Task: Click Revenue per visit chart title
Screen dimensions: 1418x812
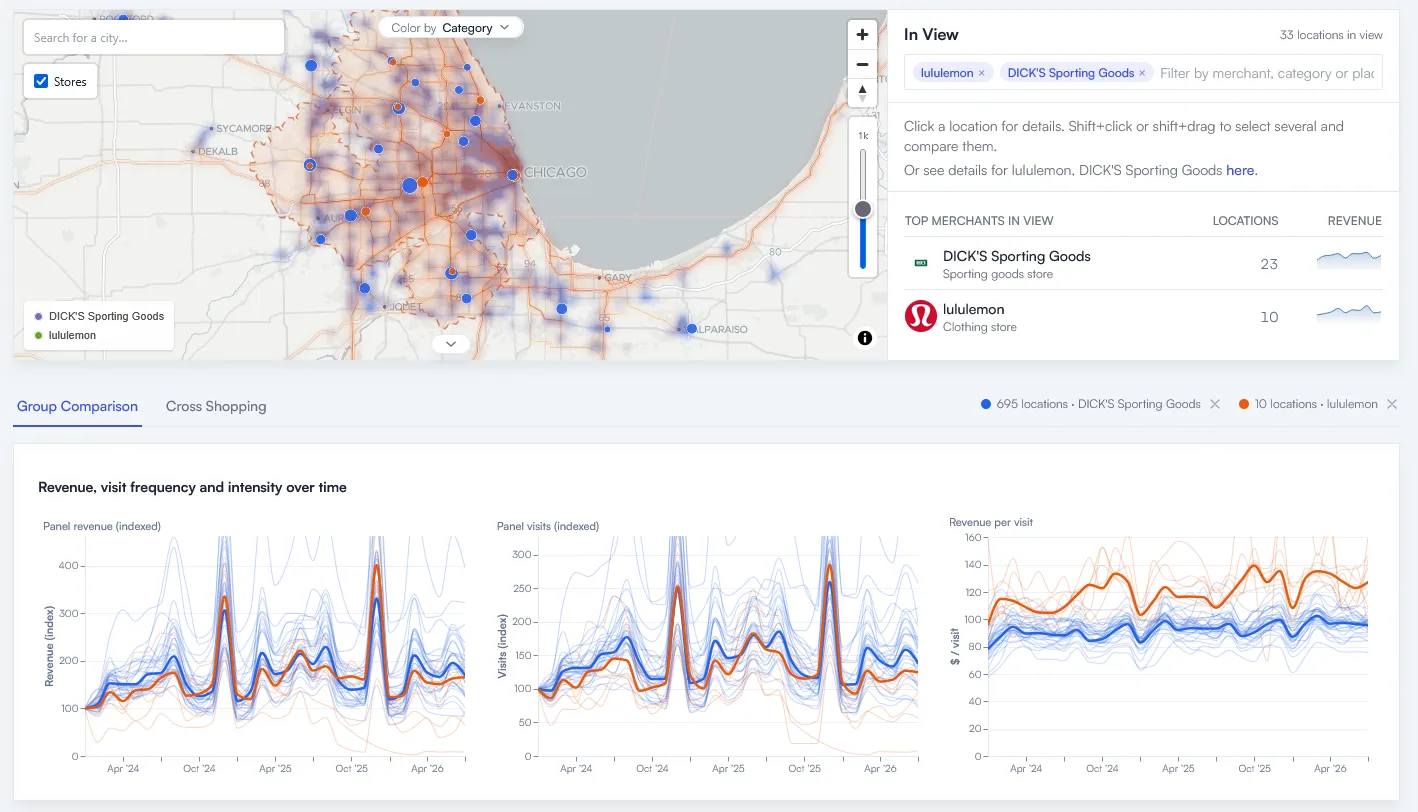Action: pyautogui.click(x=991, y=522)
